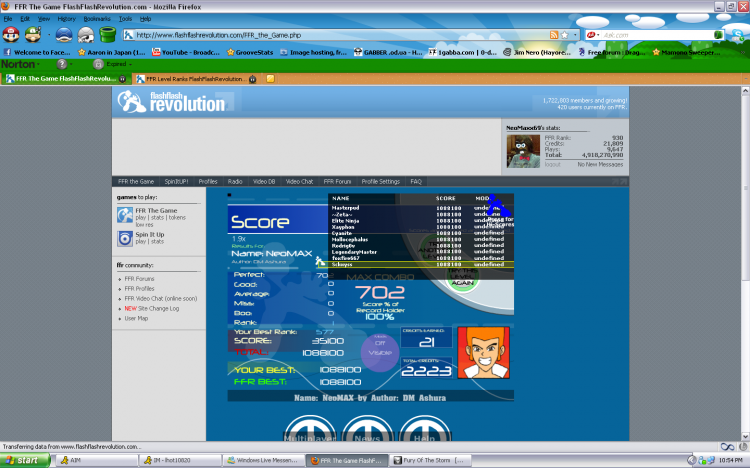Screen dimensions: 750x468
Task: Open Radio in the site navigation bar
Action: [x=235, y=181]
